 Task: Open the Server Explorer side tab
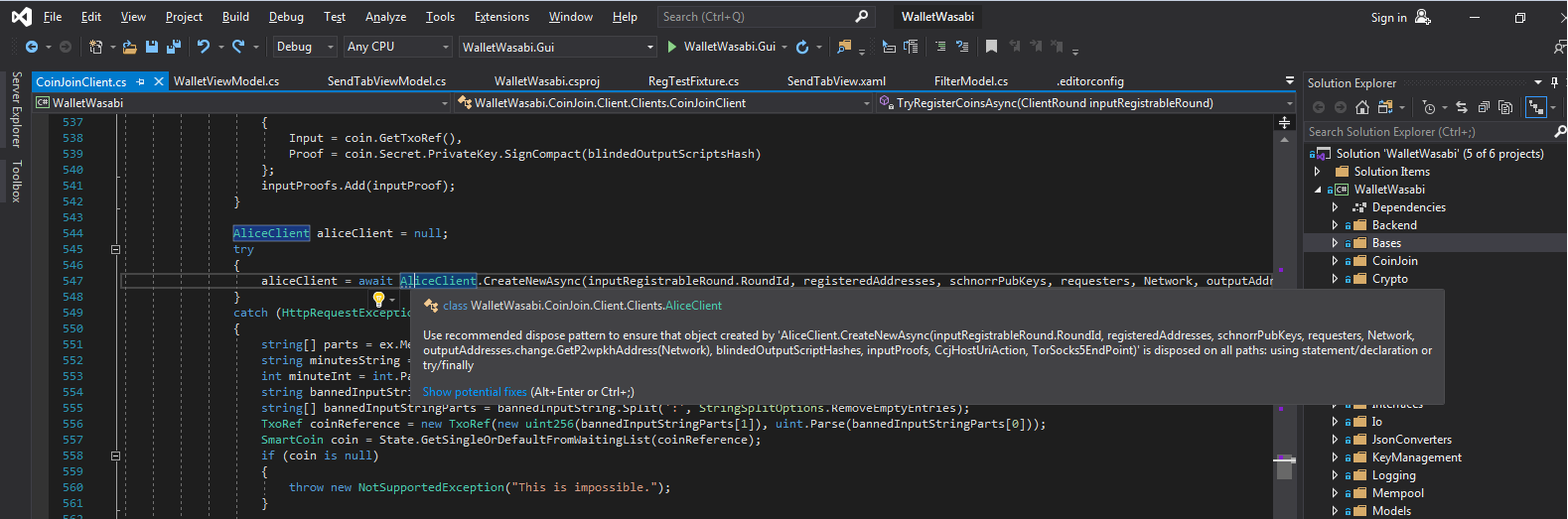pyautogui.click(x=16, y=109)
